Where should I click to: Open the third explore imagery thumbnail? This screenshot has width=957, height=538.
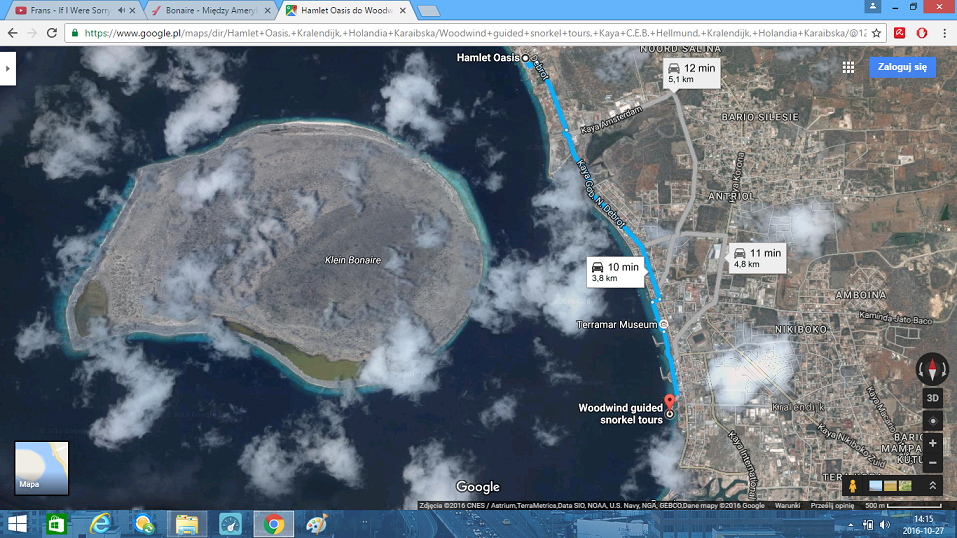point(905,486)
